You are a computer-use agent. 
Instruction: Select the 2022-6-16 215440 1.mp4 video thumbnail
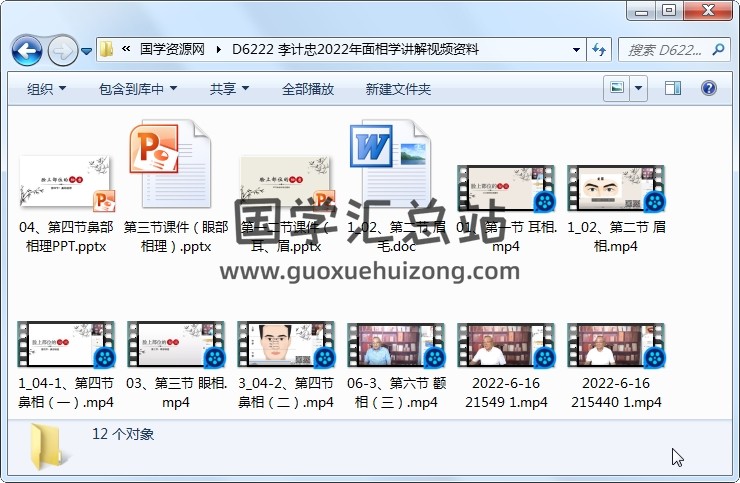coord(616,346)
